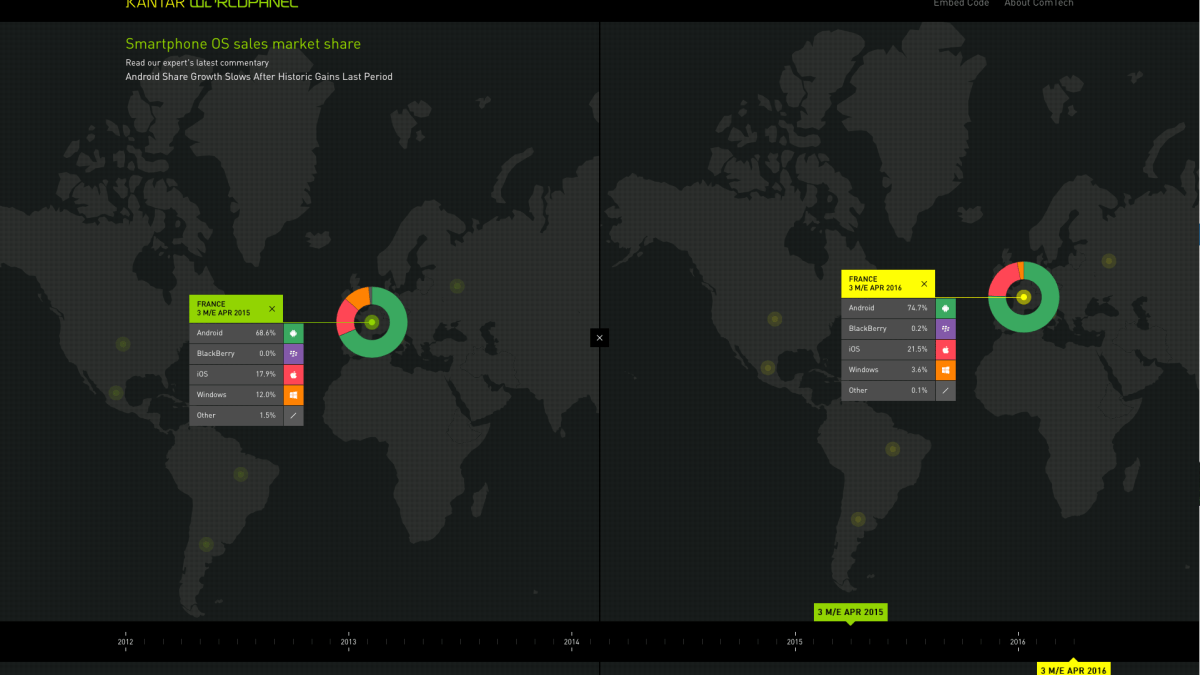Viewport: 1200px width, 675px height.
Task: Open the About ComTech link
Action: click(1038, 4)
